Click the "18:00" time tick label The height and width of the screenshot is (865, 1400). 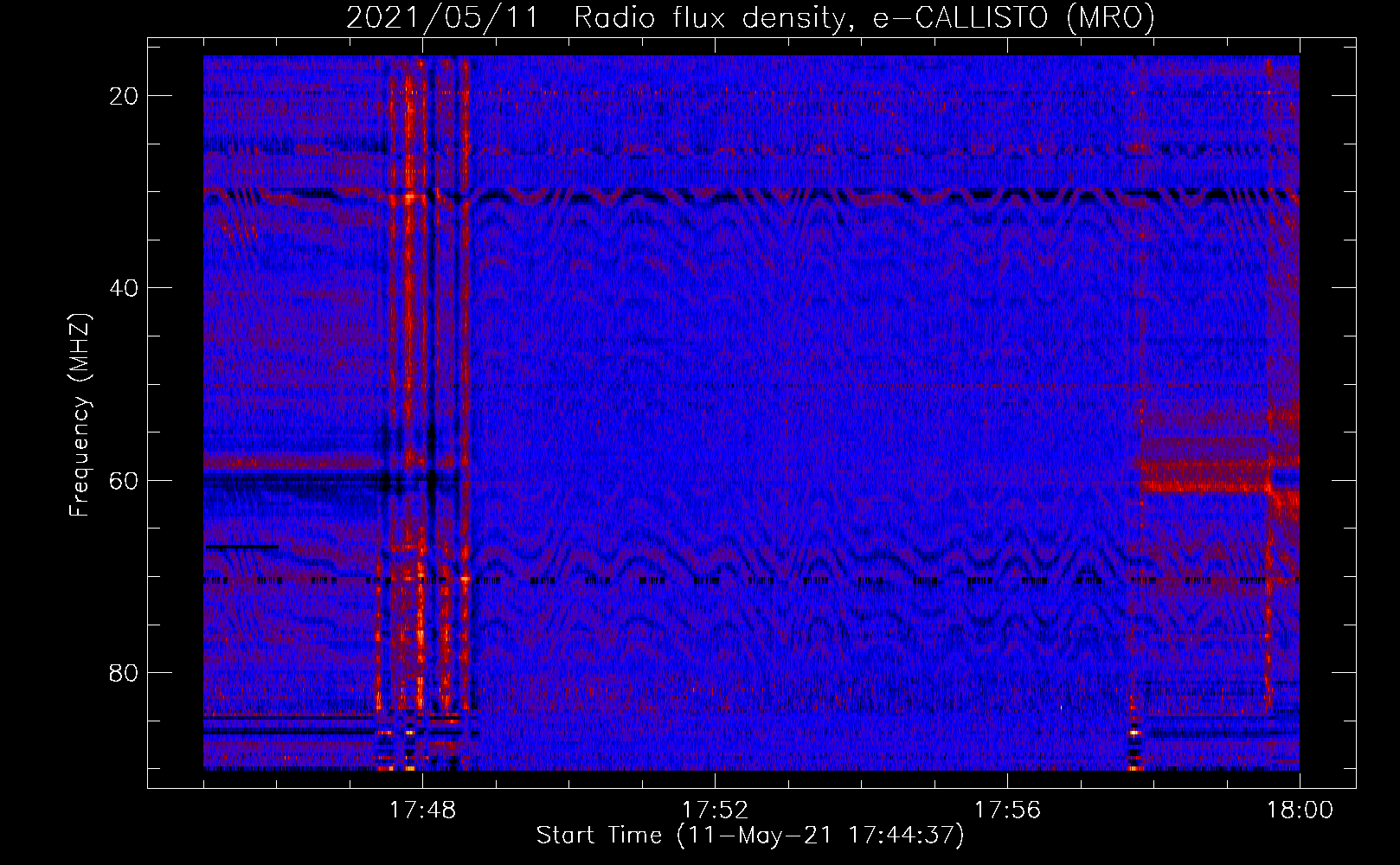tap(1300, 811)
